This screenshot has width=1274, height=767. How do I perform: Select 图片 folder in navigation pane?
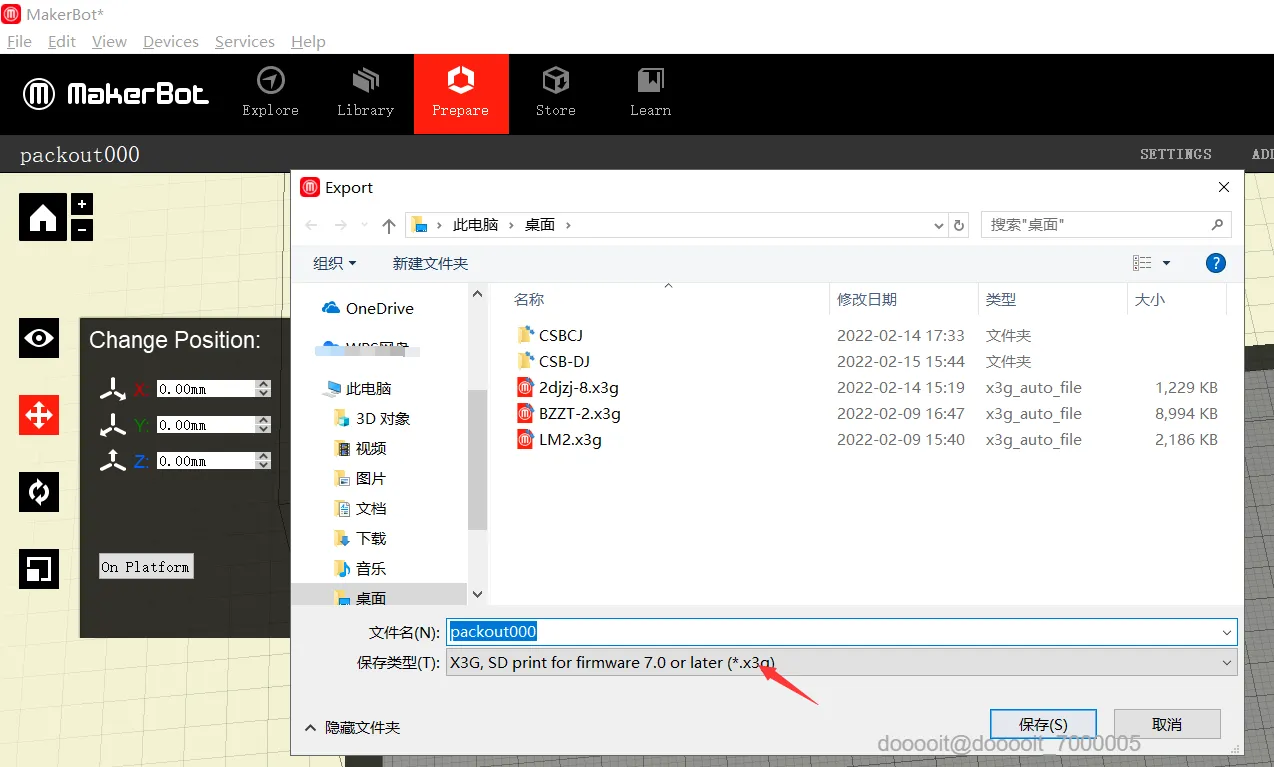tap(360, 479)
